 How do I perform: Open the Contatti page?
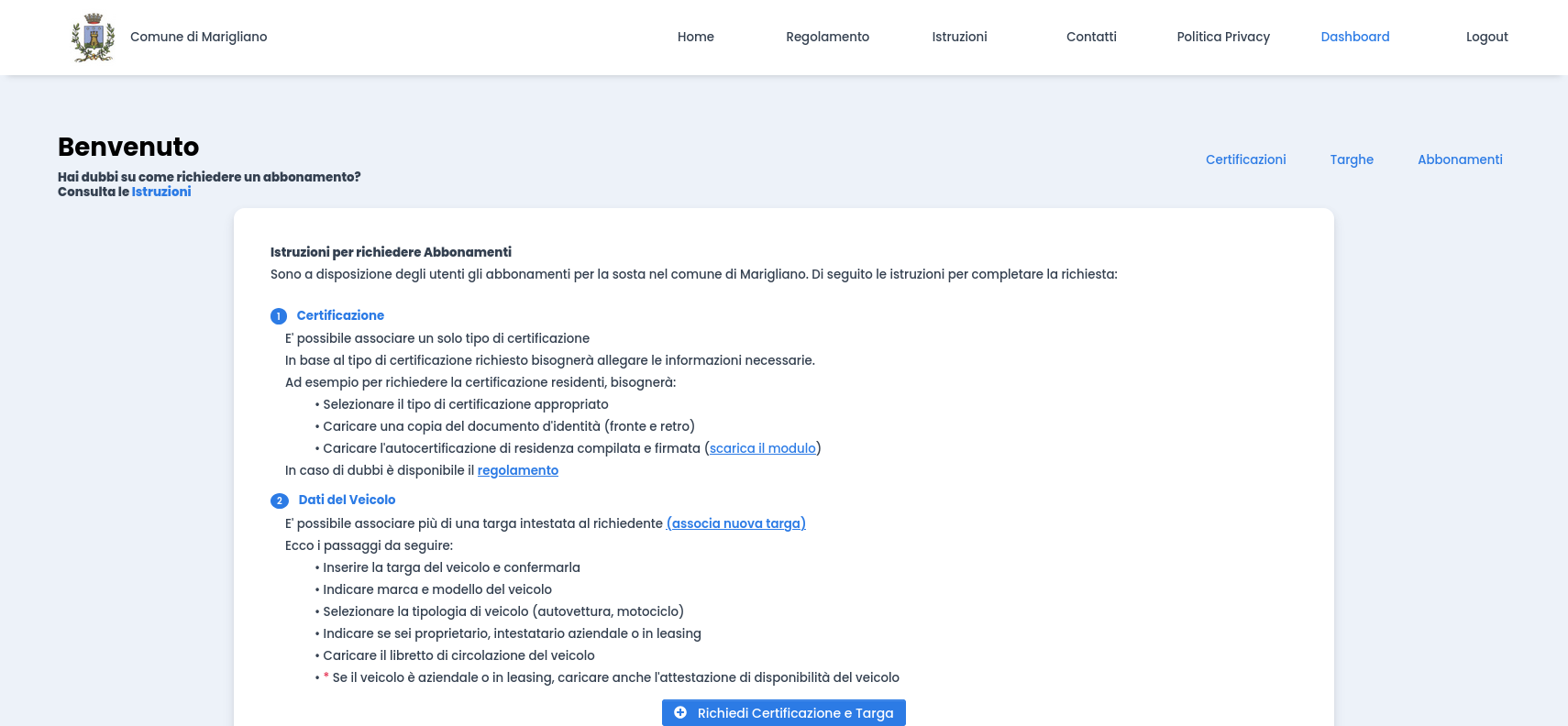(1091, 37)
